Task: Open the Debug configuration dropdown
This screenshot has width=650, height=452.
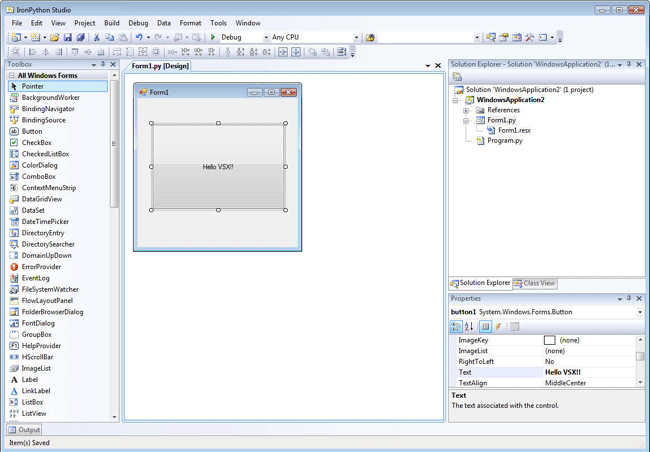Action: [x=266, y=38]
